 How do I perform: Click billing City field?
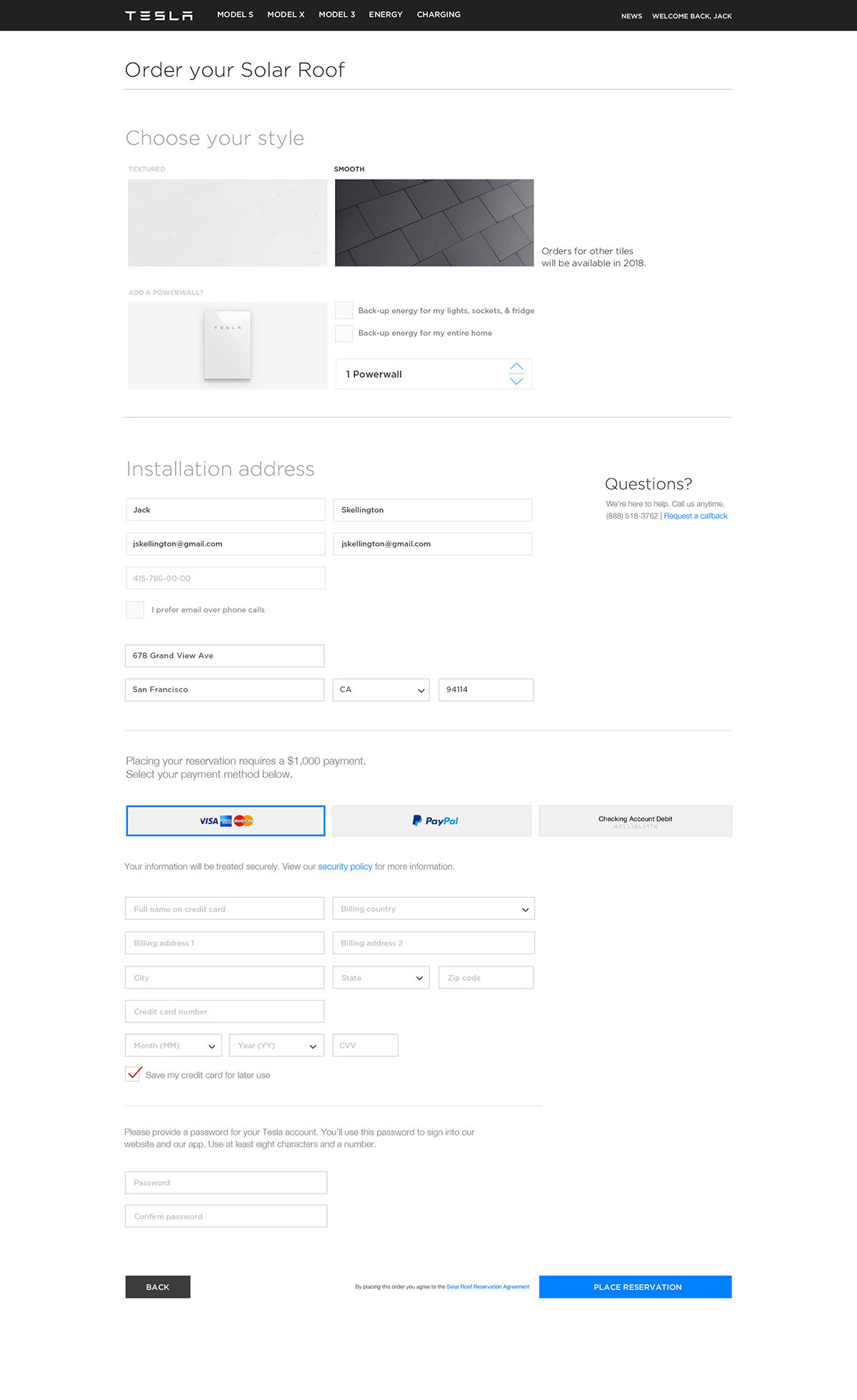224,977
